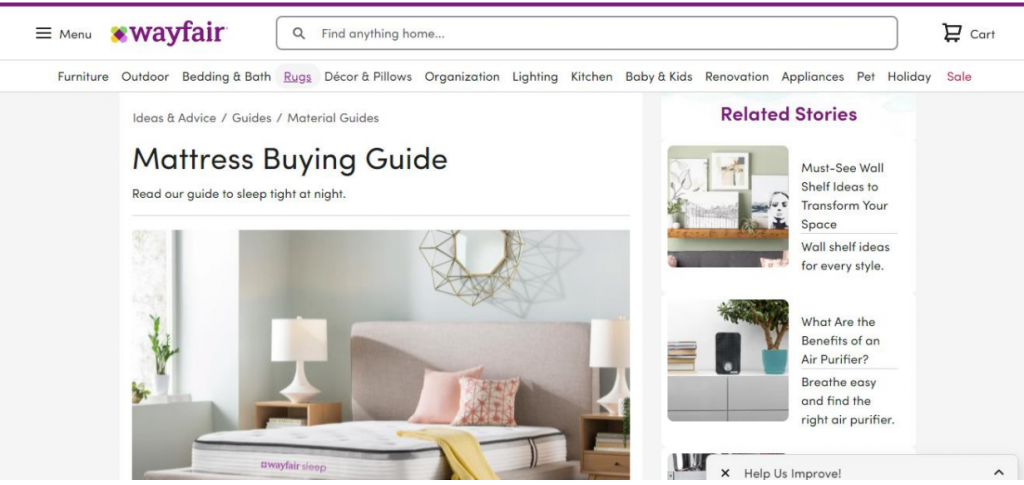Click the air purifier story thumbnail
Image resolution: width=1024 pixels, height=485 pixels.
(728, 360)
